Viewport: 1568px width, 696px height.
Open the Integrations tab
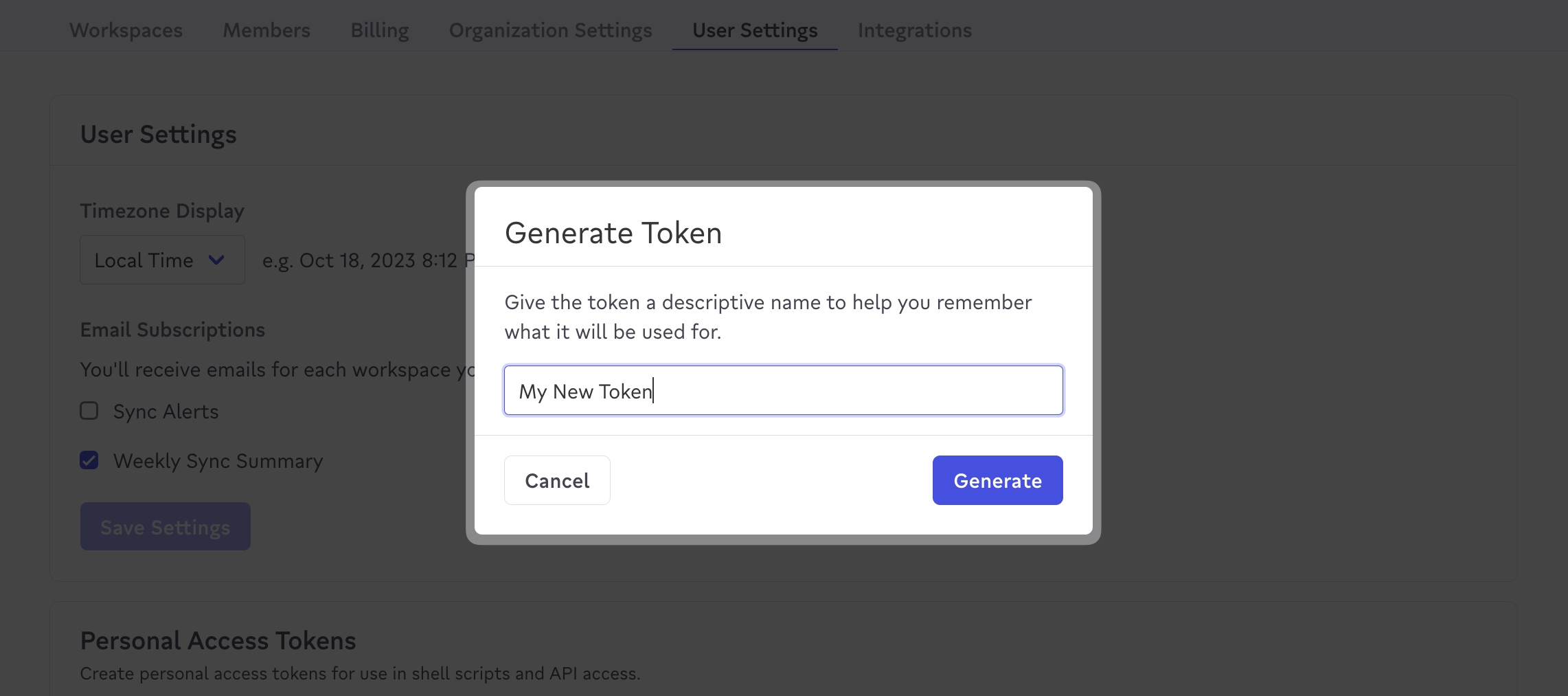click(914, 30)
